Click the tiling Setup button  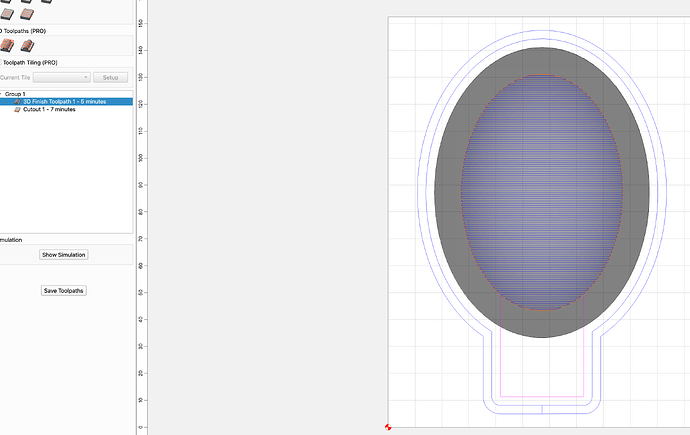[x=110, y=77]
